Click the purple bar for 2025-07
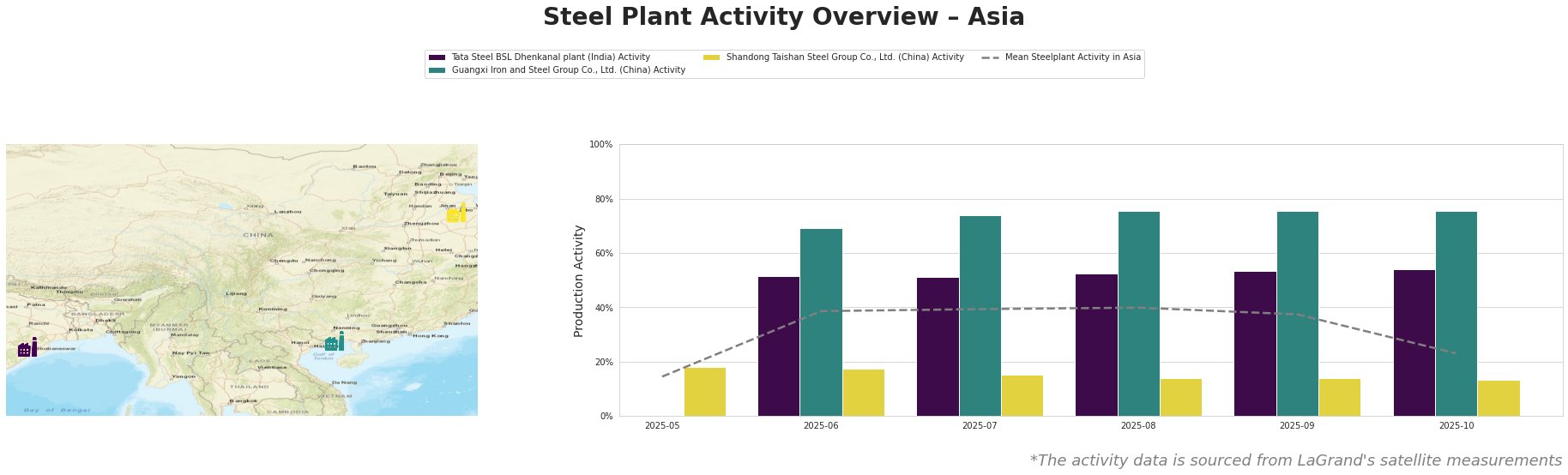 click(x=938, y=346)
